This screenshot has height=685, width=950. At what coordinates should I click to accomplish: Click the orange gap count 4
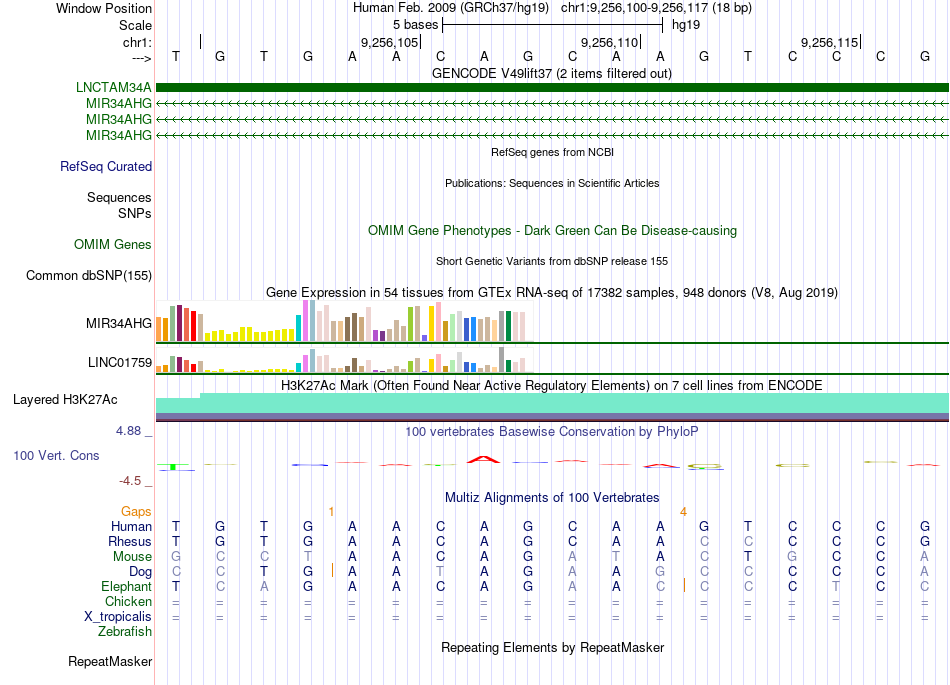[683, 512]
